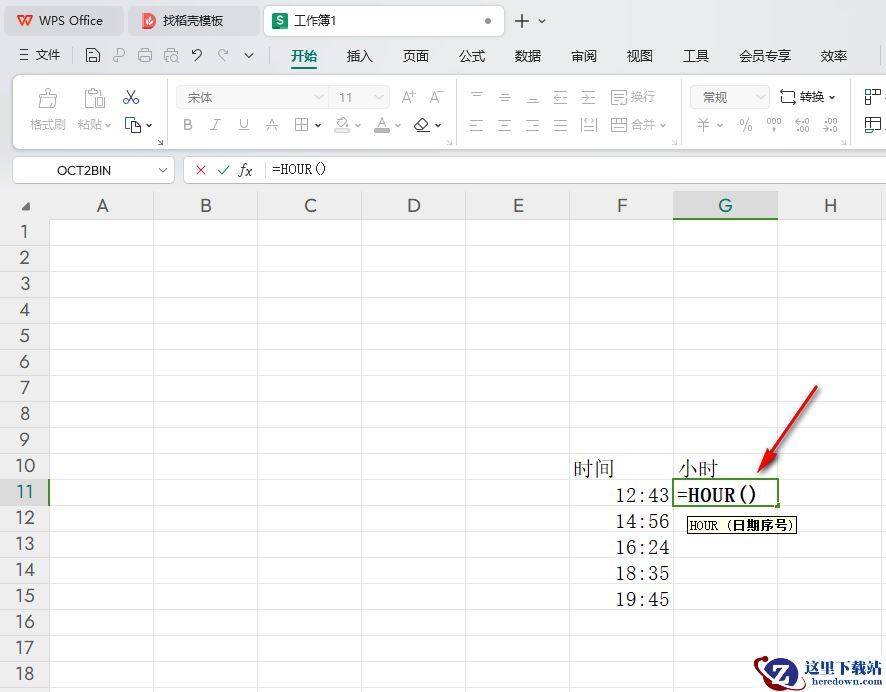This screenshot has height=692, width=886.
Task: Redo the last action
Action: [x=223, y=55]
